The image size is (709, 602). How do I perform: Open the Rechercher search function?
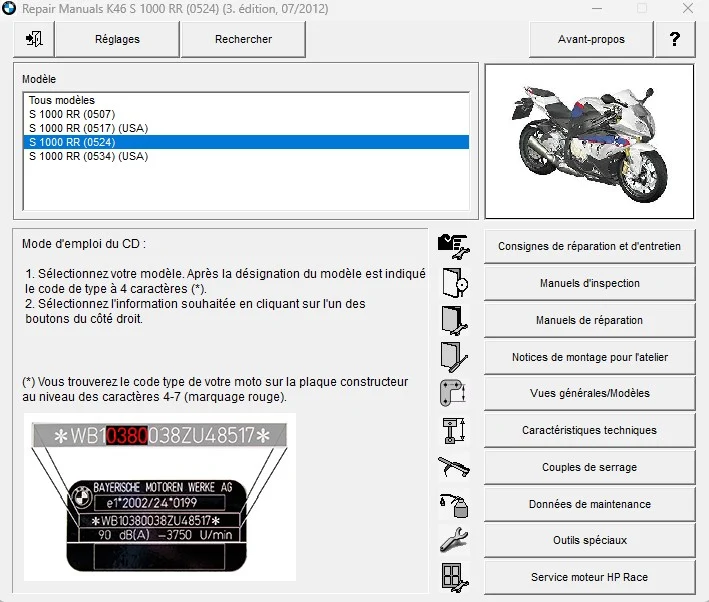243,39
